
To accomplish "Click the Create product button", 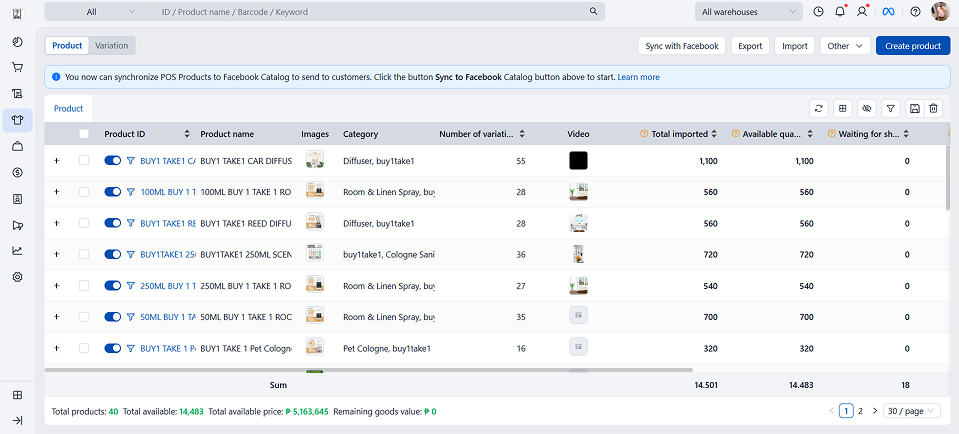I will [912, 46].
